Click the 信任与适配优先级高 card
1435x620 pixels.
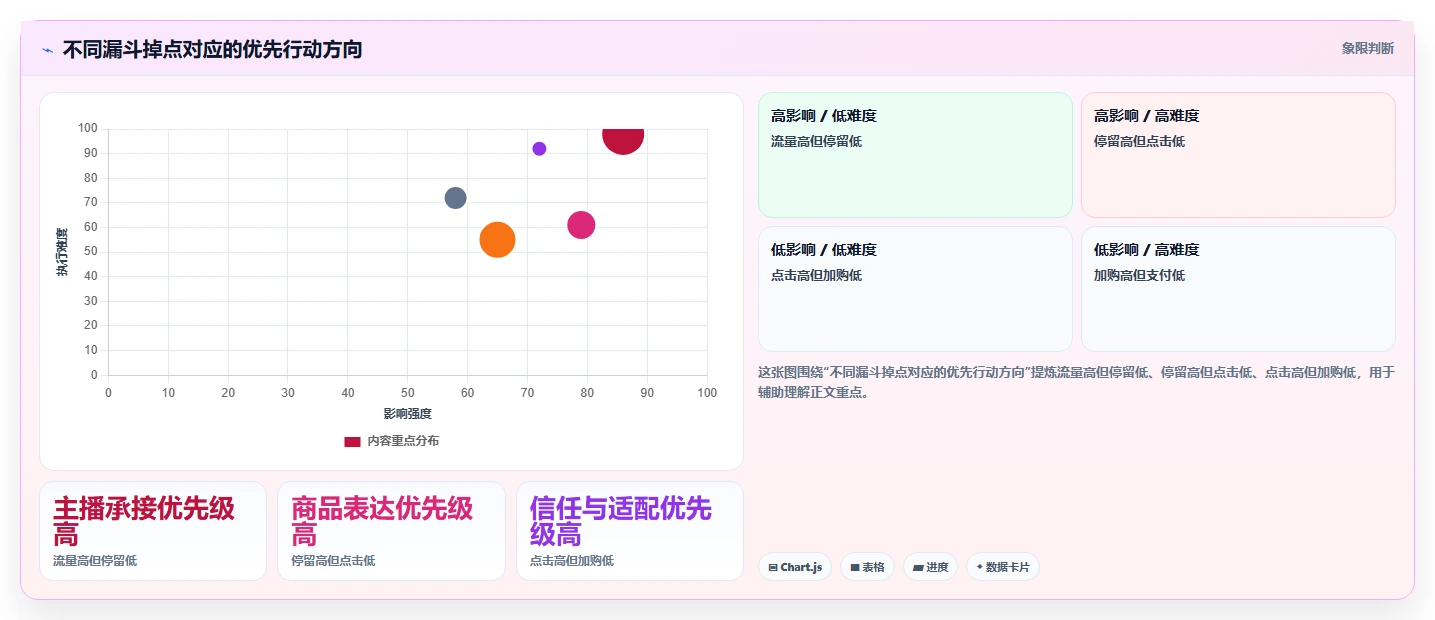coord(630,531)
